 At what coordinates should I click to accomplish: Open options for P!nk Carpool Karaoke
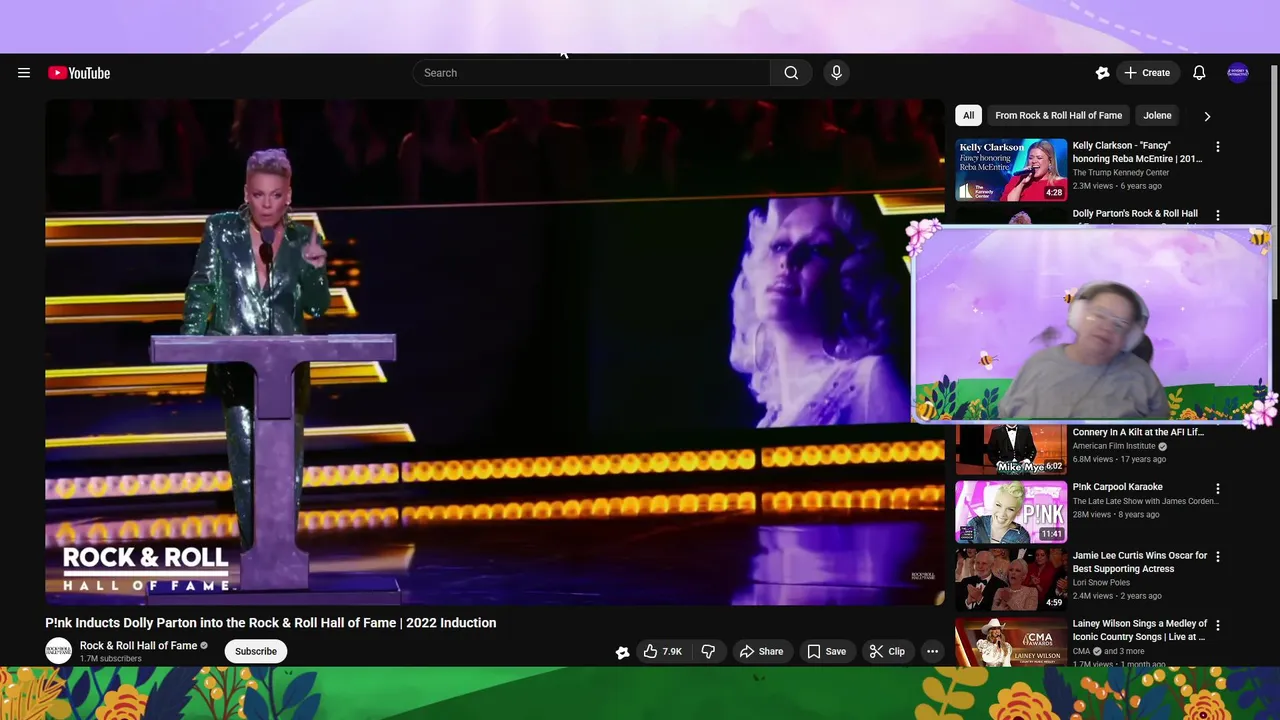1217,488
